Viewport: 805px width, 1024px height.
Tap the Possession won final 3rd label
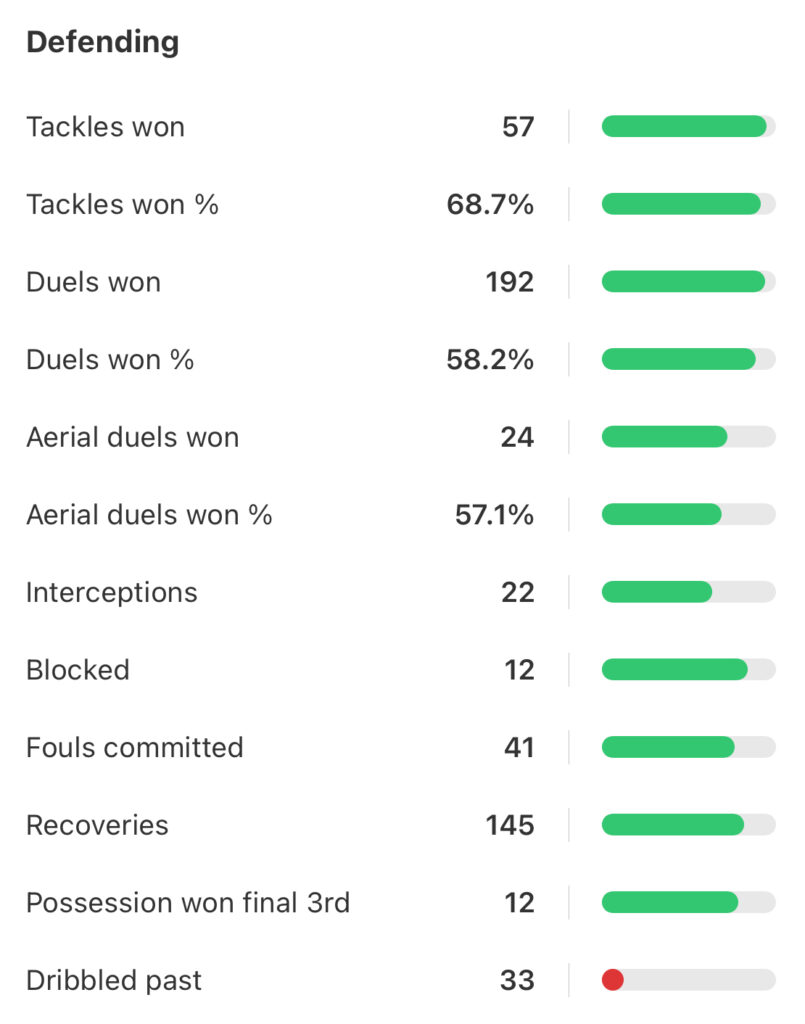pos(188,903)
